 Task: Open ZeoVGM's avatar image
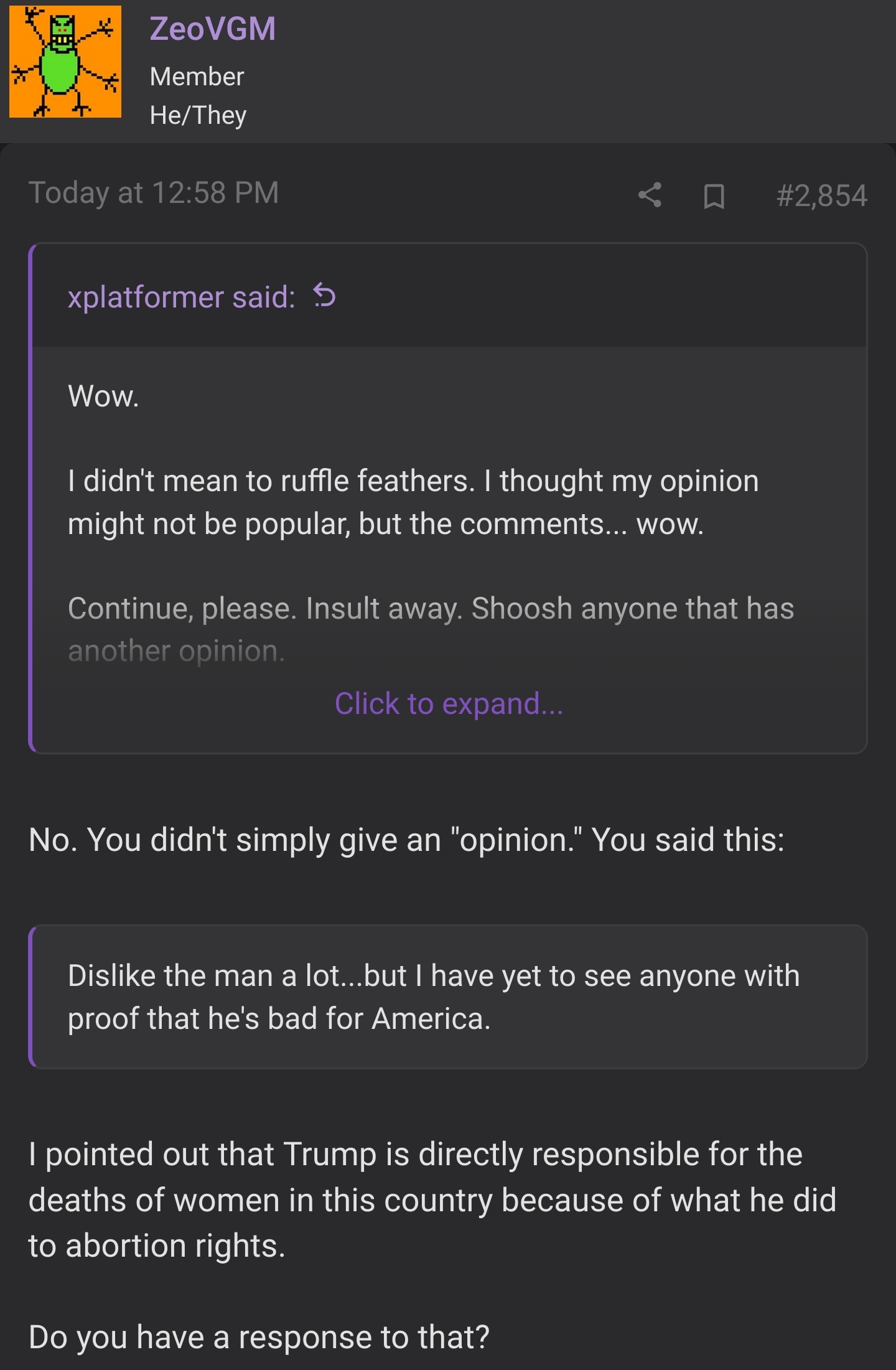pos(65,62)
